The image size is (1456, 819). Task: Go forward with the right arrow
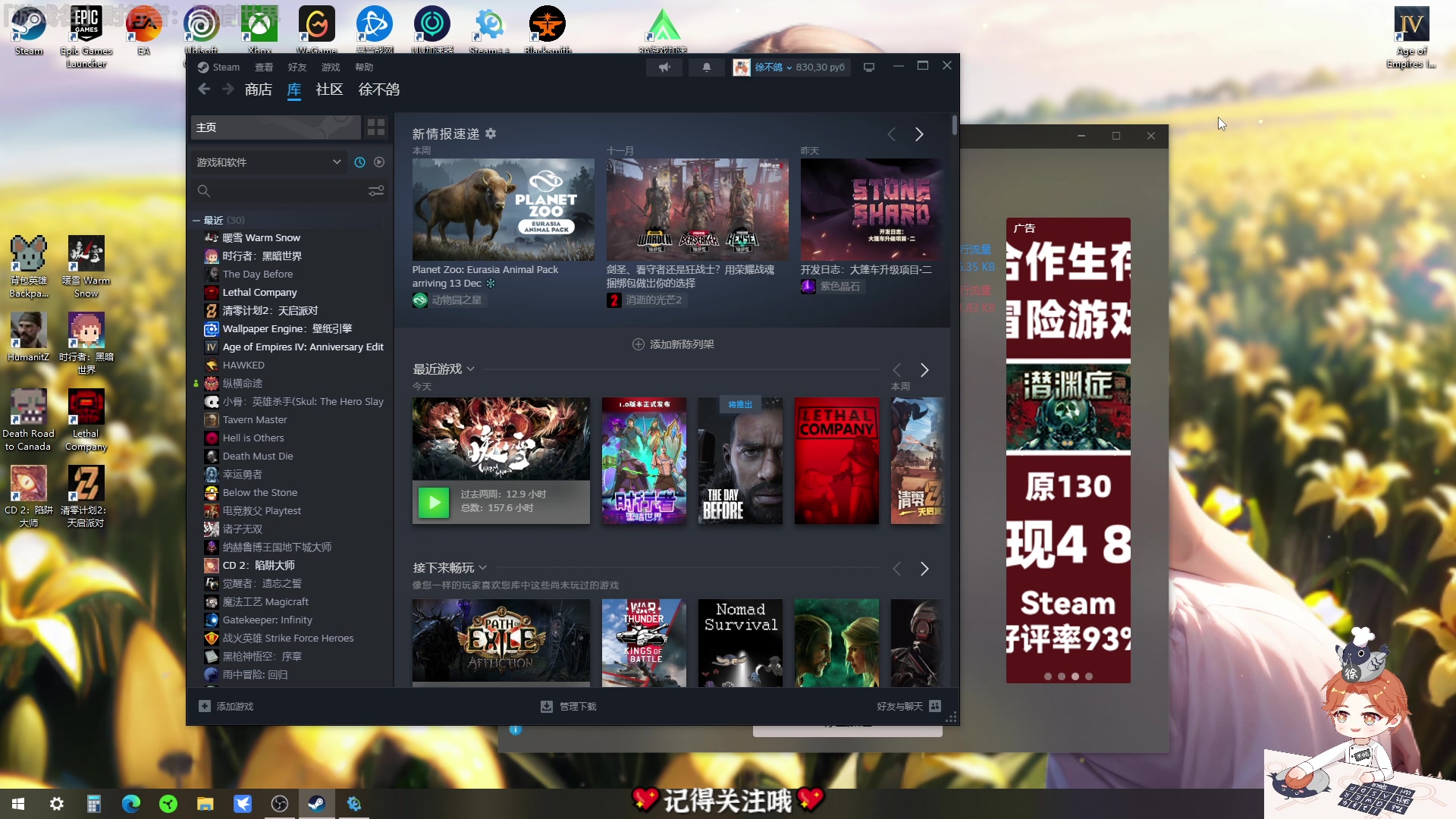(228, 89)
